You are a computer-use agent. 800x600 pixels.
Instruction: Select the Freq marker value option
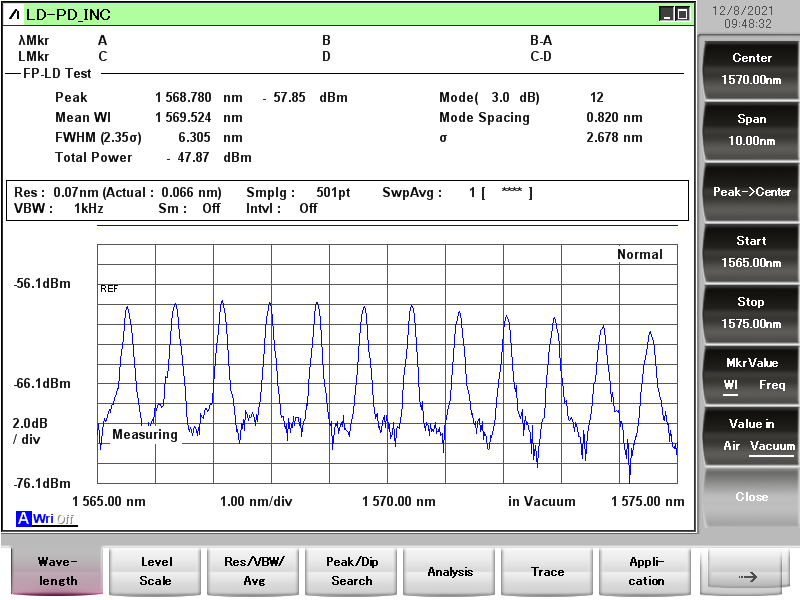(x=772, y=385)
